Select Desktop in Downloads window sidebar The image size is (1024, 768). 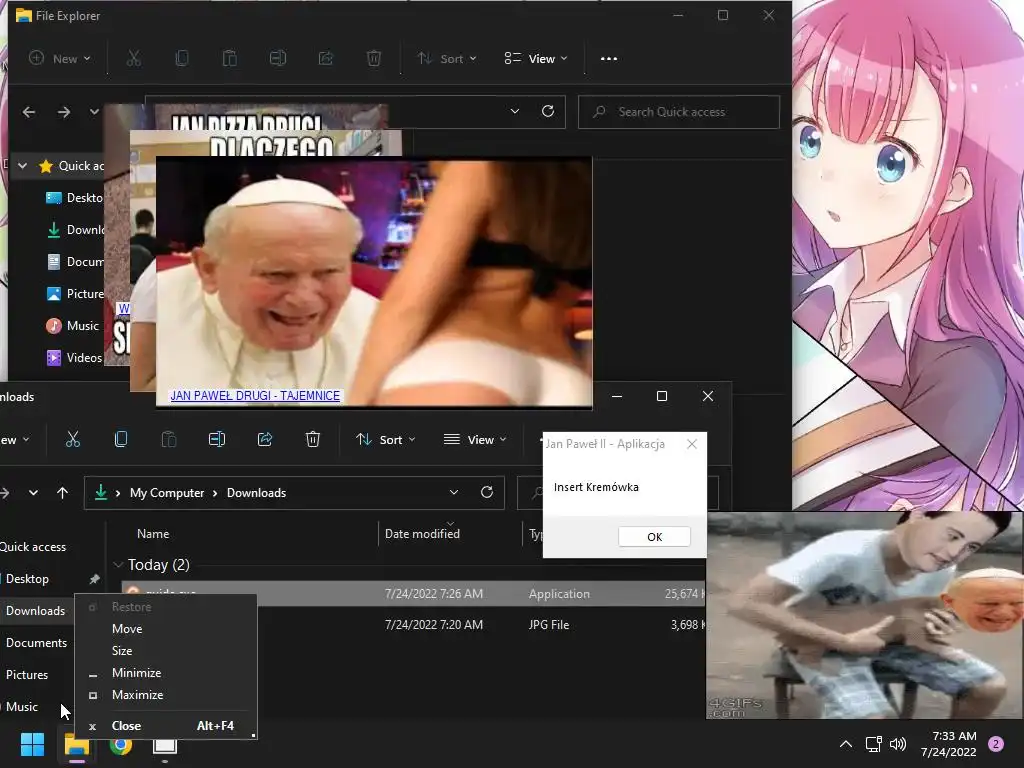(x=27, y=579)
